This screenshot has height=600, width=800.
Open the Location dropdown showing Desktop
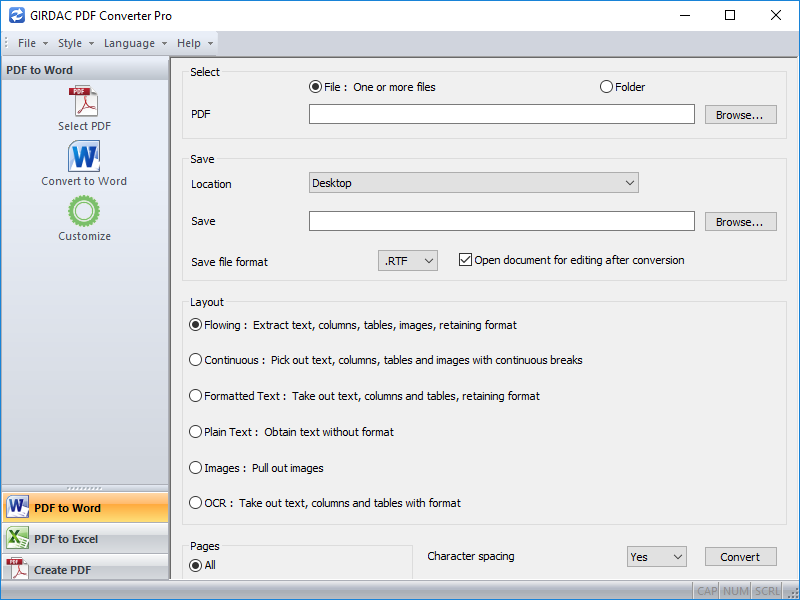point(473,183)
